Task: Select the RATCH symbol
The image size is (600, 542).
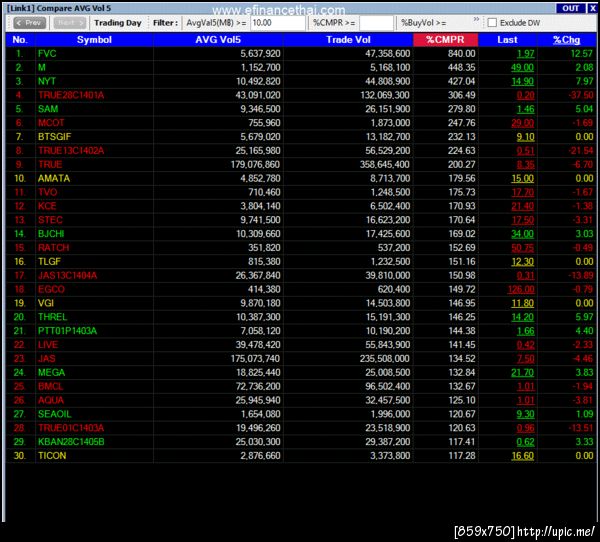Action: pos(54,248)
